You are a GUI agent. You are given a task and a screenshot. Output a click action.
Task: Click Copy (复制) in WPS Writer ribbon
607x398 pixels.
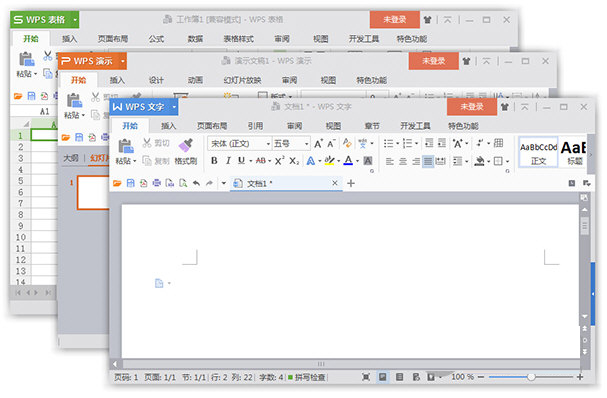[156, 161]
